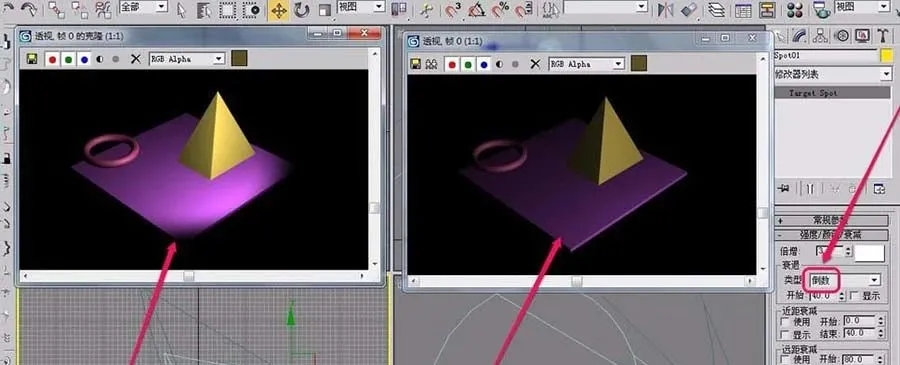This screenshot has width=900, height=365.
Task: Click the Mirror tool icon
Action: pyautogui.click(x=666, y=9)
